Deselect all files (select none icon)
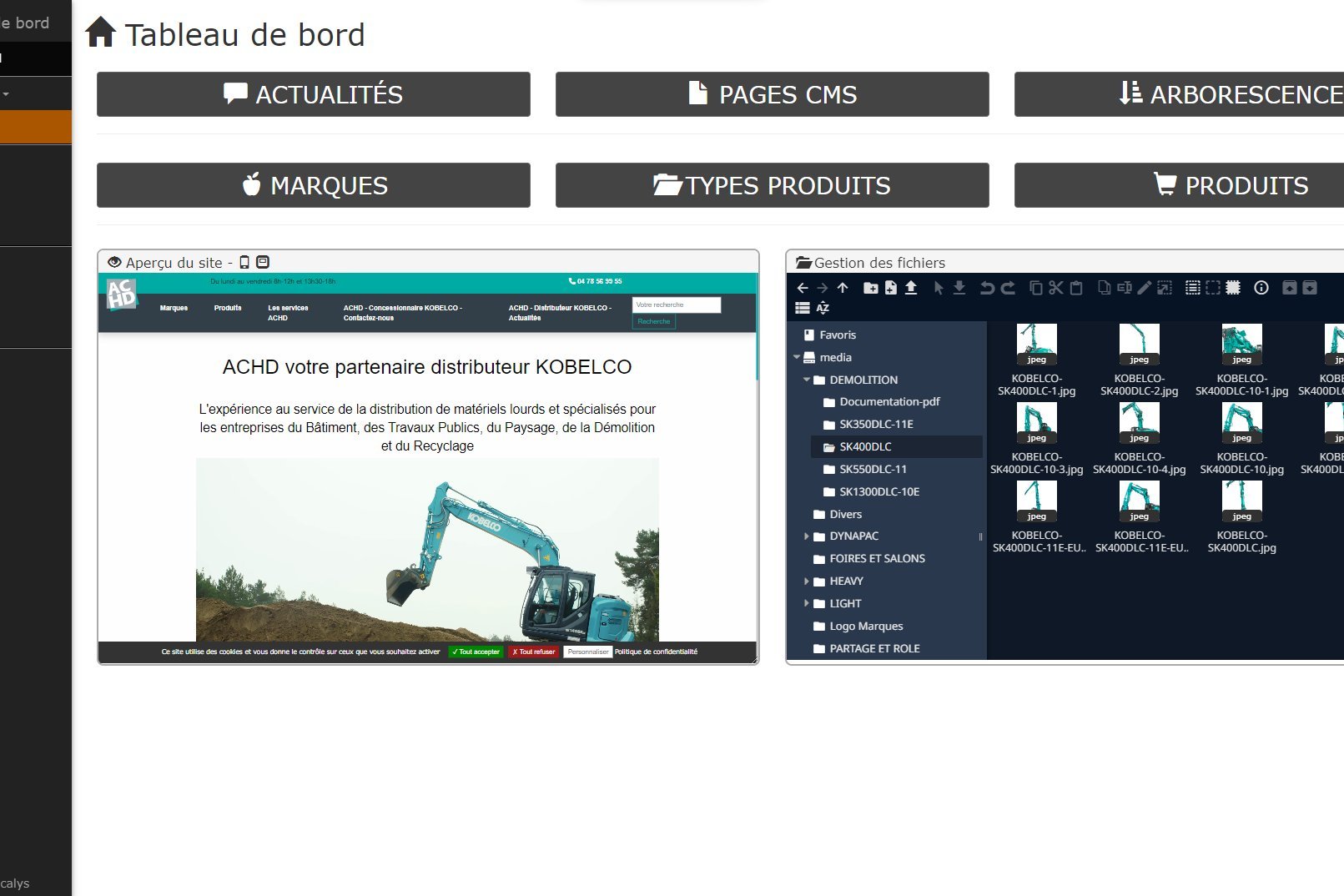The image size is (1344, 896). coord(1213,288)
